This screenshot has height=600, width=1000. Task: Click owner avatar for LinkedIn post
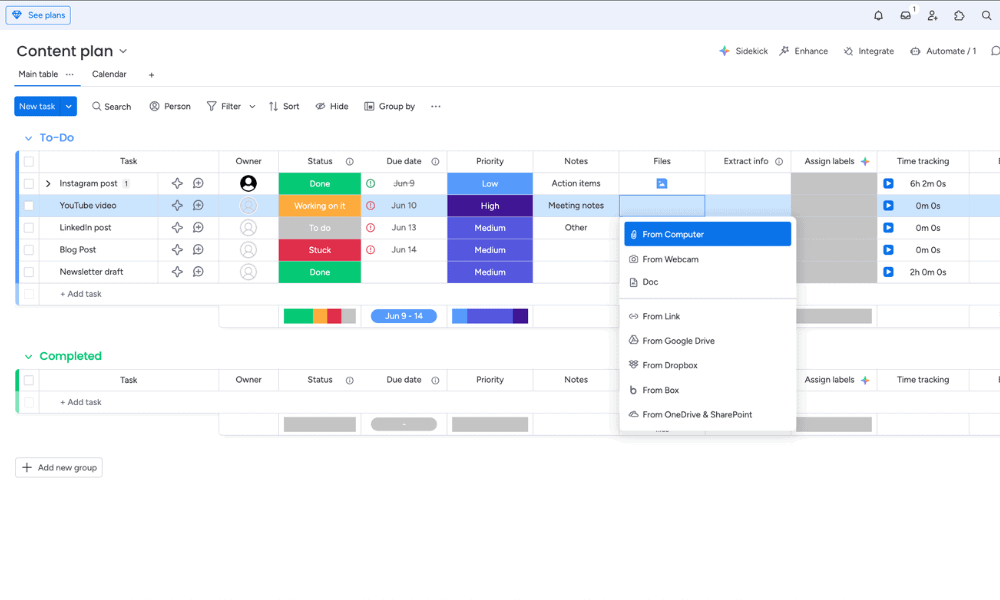pos(248,228)
